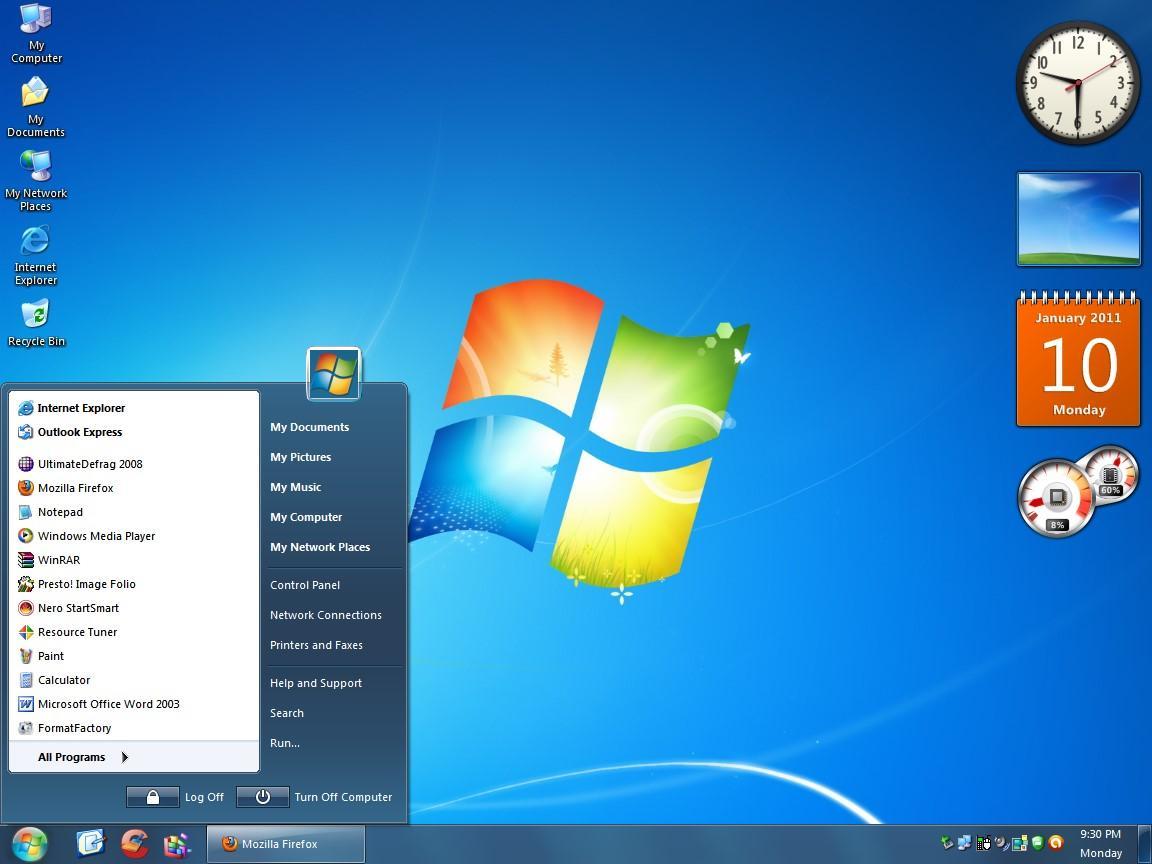The image size is (1152, 864).
Task: Open the Recycle Bin desktop icon
Action: click(x=36, y=316)
